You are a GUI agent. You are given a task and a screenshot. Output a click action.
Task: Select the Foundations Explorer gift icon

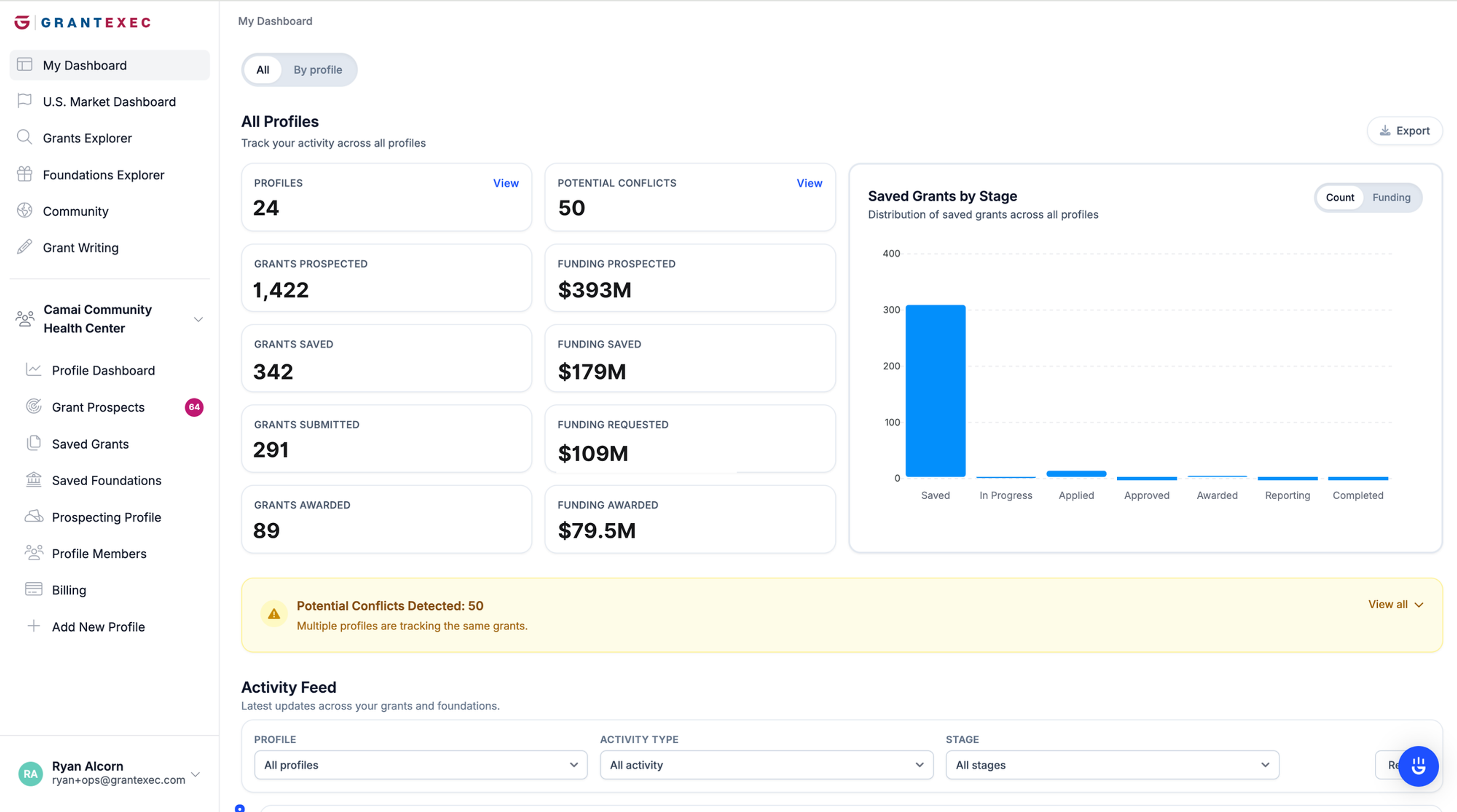tap(25, 174)
